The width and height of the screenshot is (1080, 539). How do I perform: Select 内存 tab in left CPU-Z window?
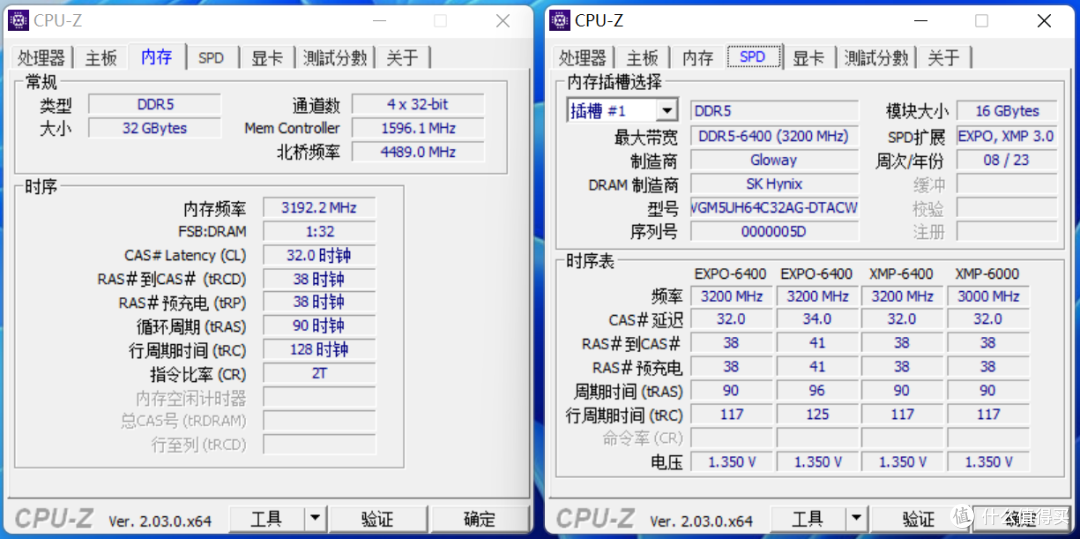tap(157, 56)
